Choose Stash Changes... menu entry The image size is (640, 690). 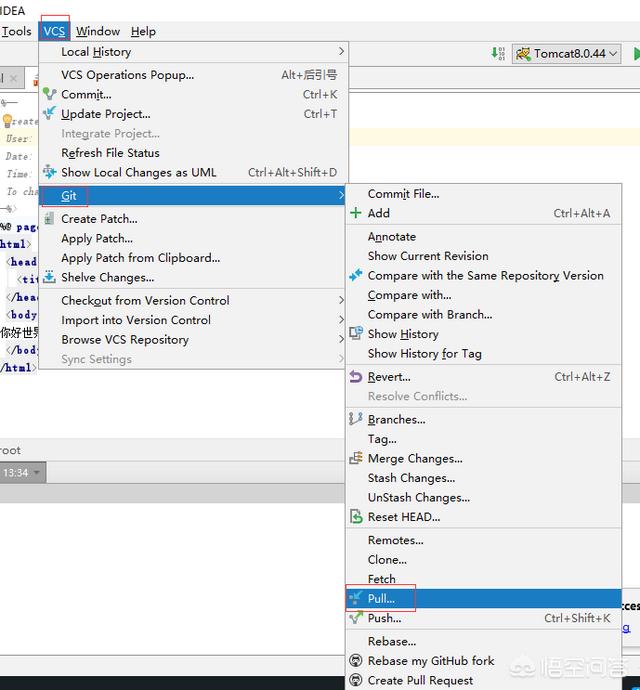(x=411, y=478)
